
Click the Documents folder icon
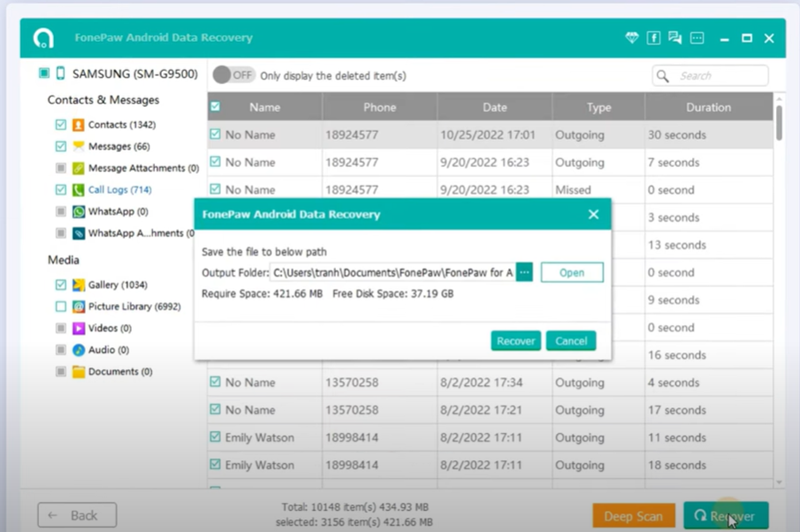tap(78, 372)
